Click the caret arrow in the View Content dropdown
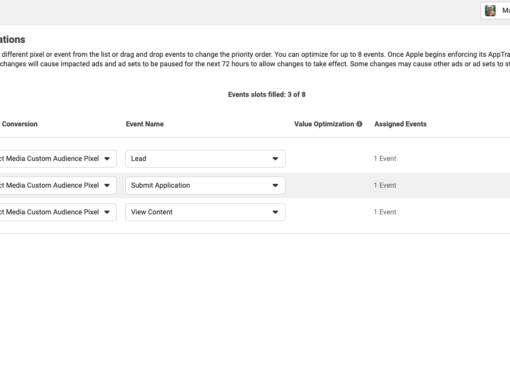The height and width of the screenshot is (382, 510). pyautogui.click(x=275, y=212)
